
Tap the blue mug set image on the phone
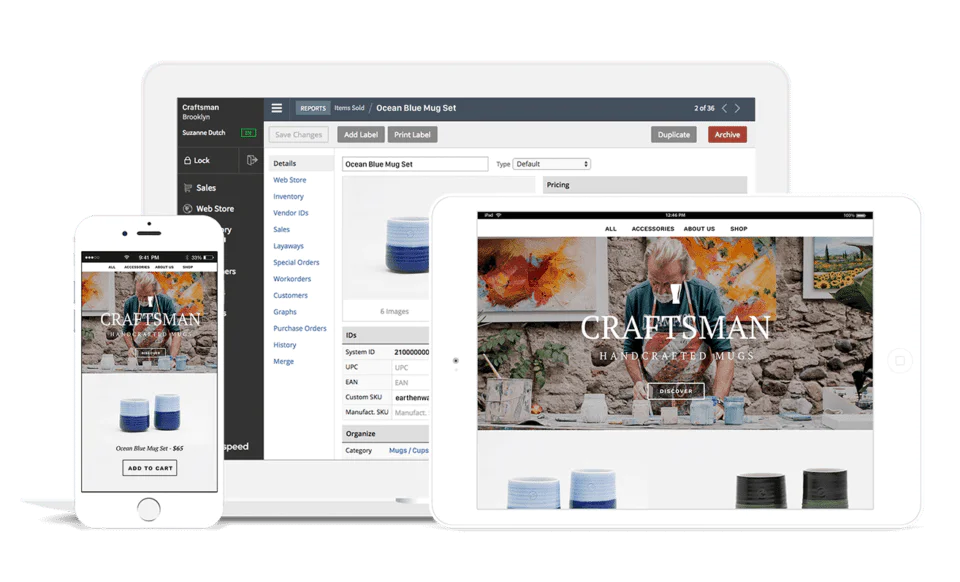(x=150, y=412)
